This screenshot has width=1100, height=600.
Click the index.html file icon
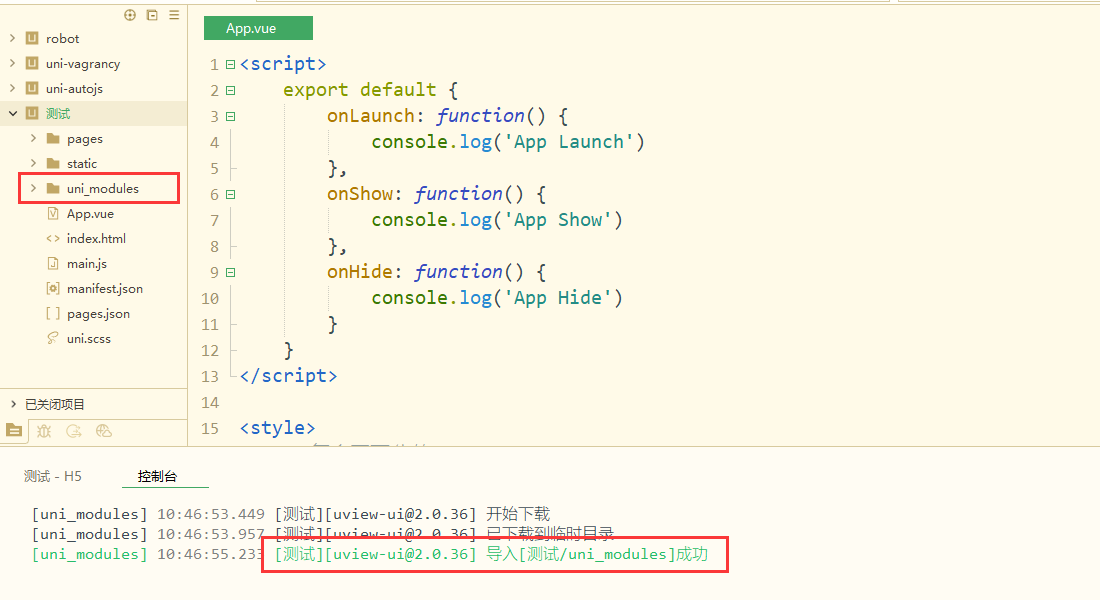click(53, 239)
